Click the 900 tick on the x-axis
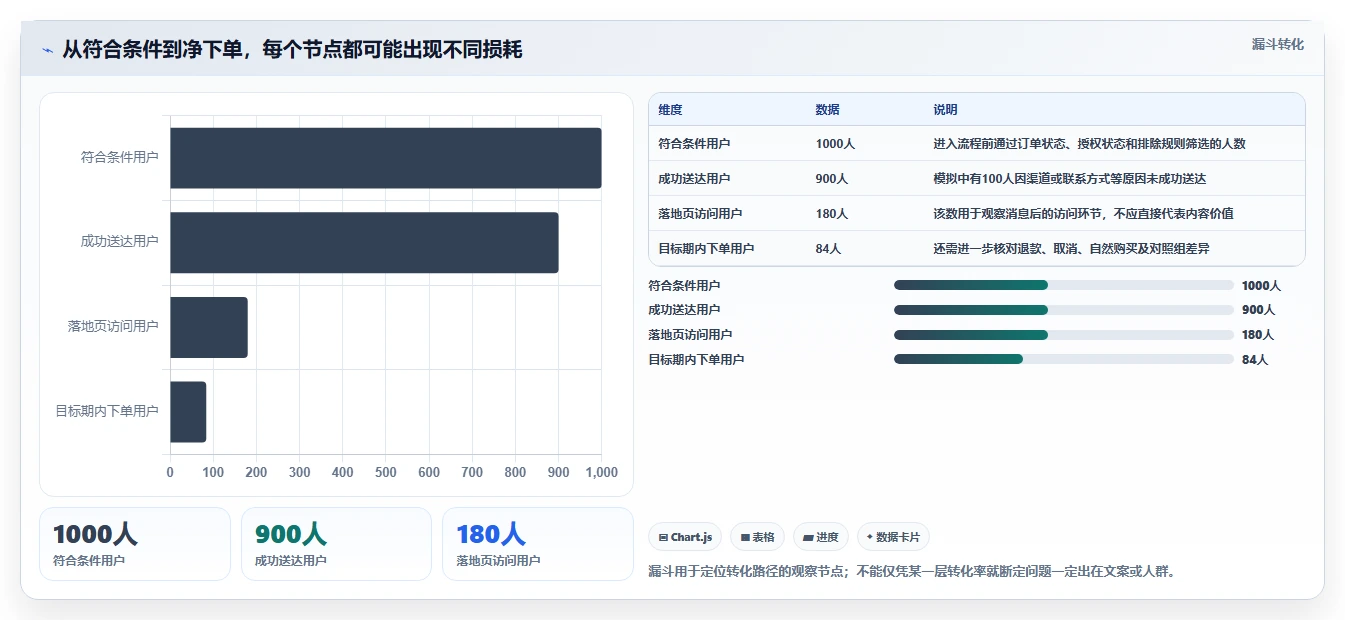This screenshot has width=1345, height=620. pyautogui.click(x=558, y=473)
